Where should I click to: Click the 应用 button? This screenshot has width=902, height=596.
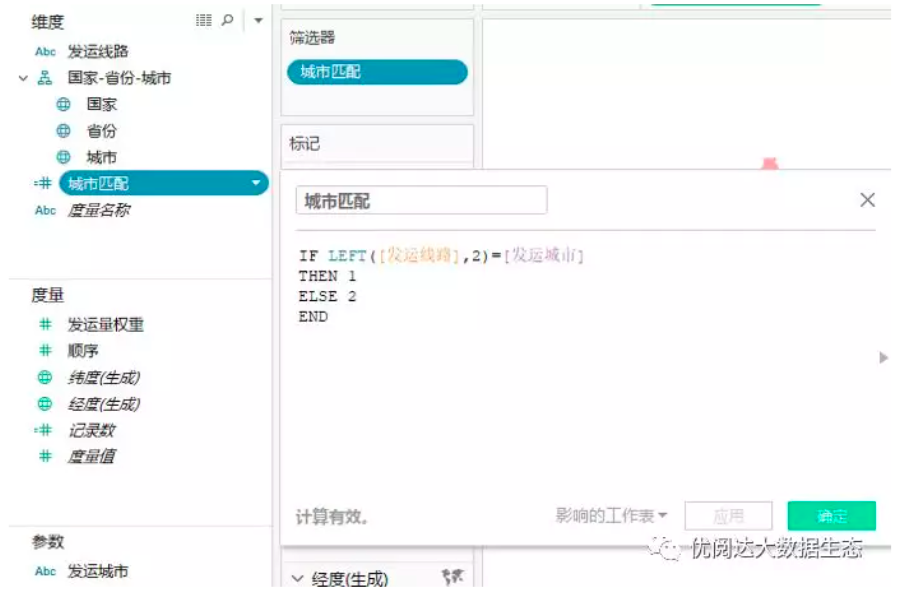pyautogui.click(x=728, y=516)
